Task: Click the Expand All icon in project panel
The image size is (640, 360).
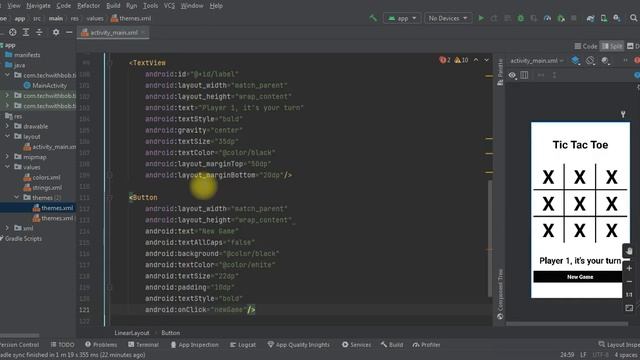Action: [26, 32]
